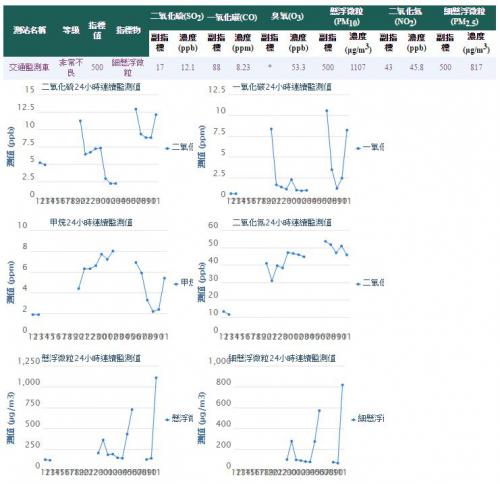Click the 細懸浮微粒(PM2.5) column header
Viewport: 500px width, 484px height.
tap(464, 16)
